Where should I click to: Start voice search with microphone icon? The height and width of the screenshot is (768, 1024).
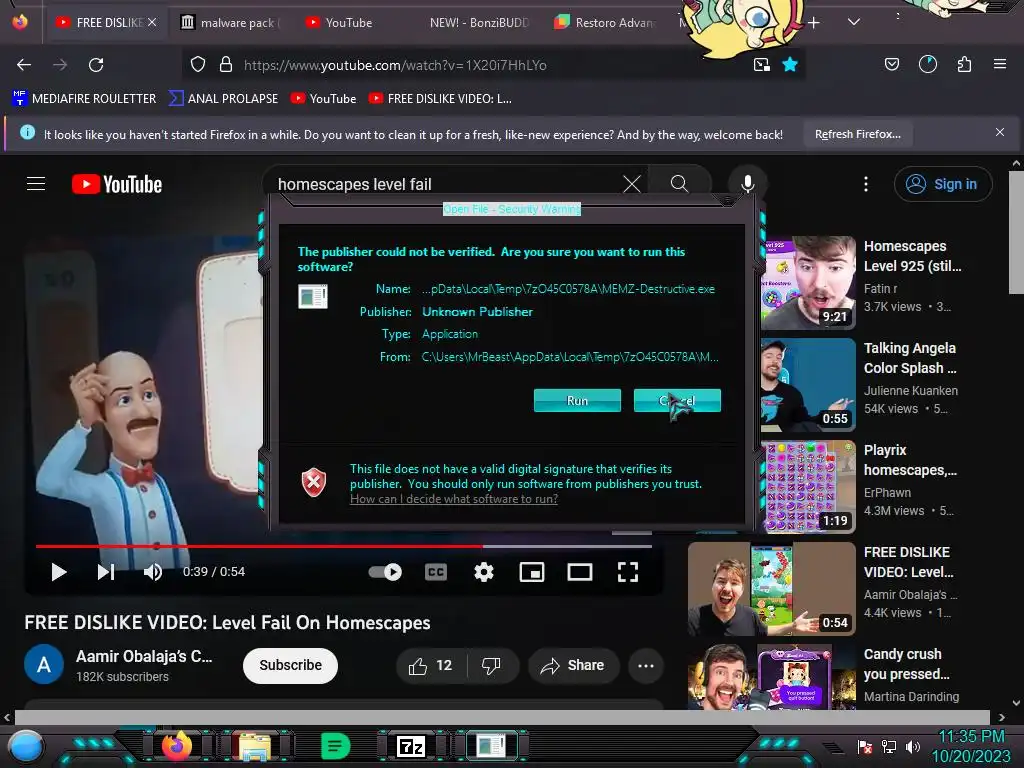click(748, 184)
